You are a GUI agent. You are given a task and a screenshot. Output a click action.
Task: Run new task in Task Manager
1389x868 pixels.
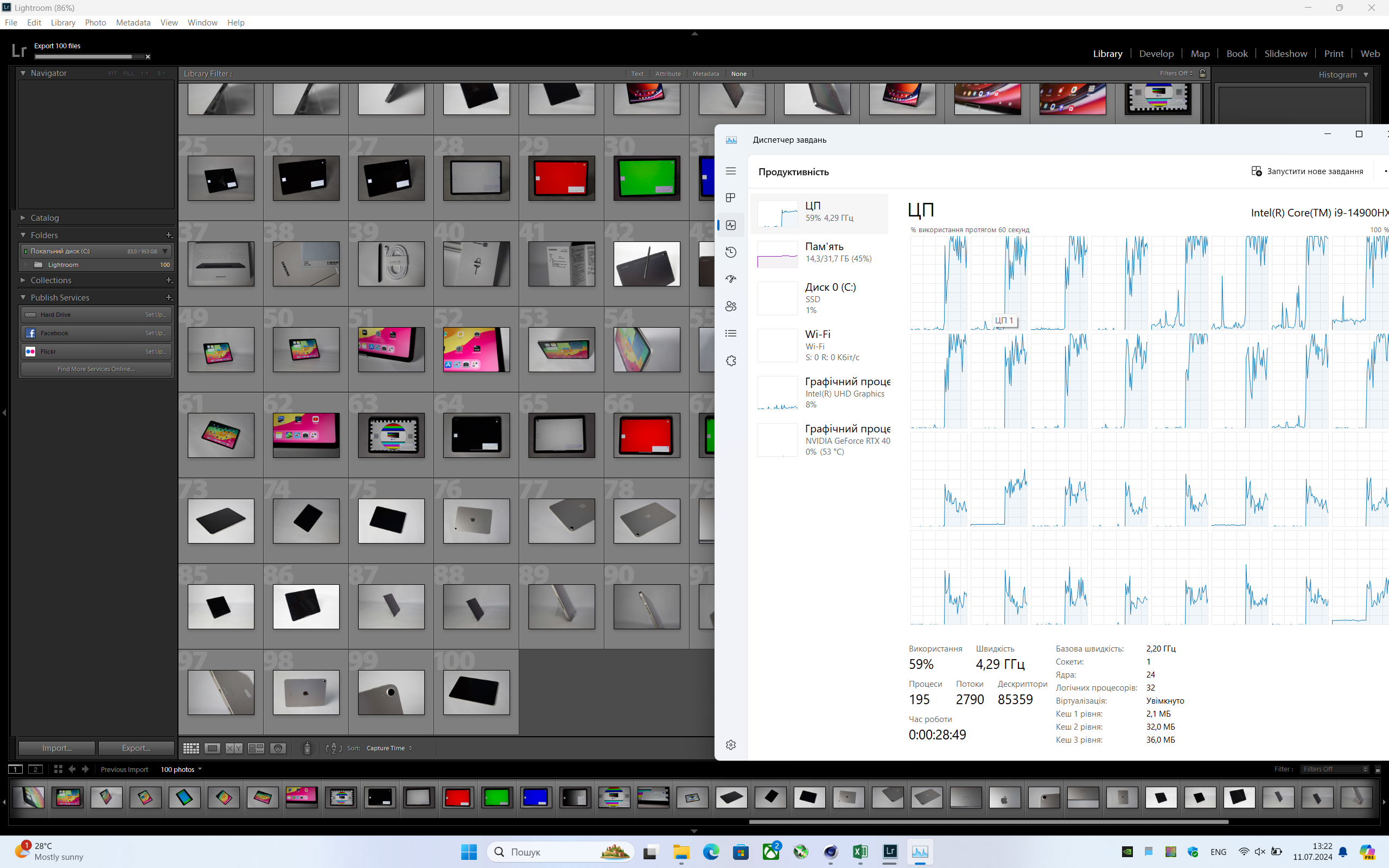coord(1307,171)
